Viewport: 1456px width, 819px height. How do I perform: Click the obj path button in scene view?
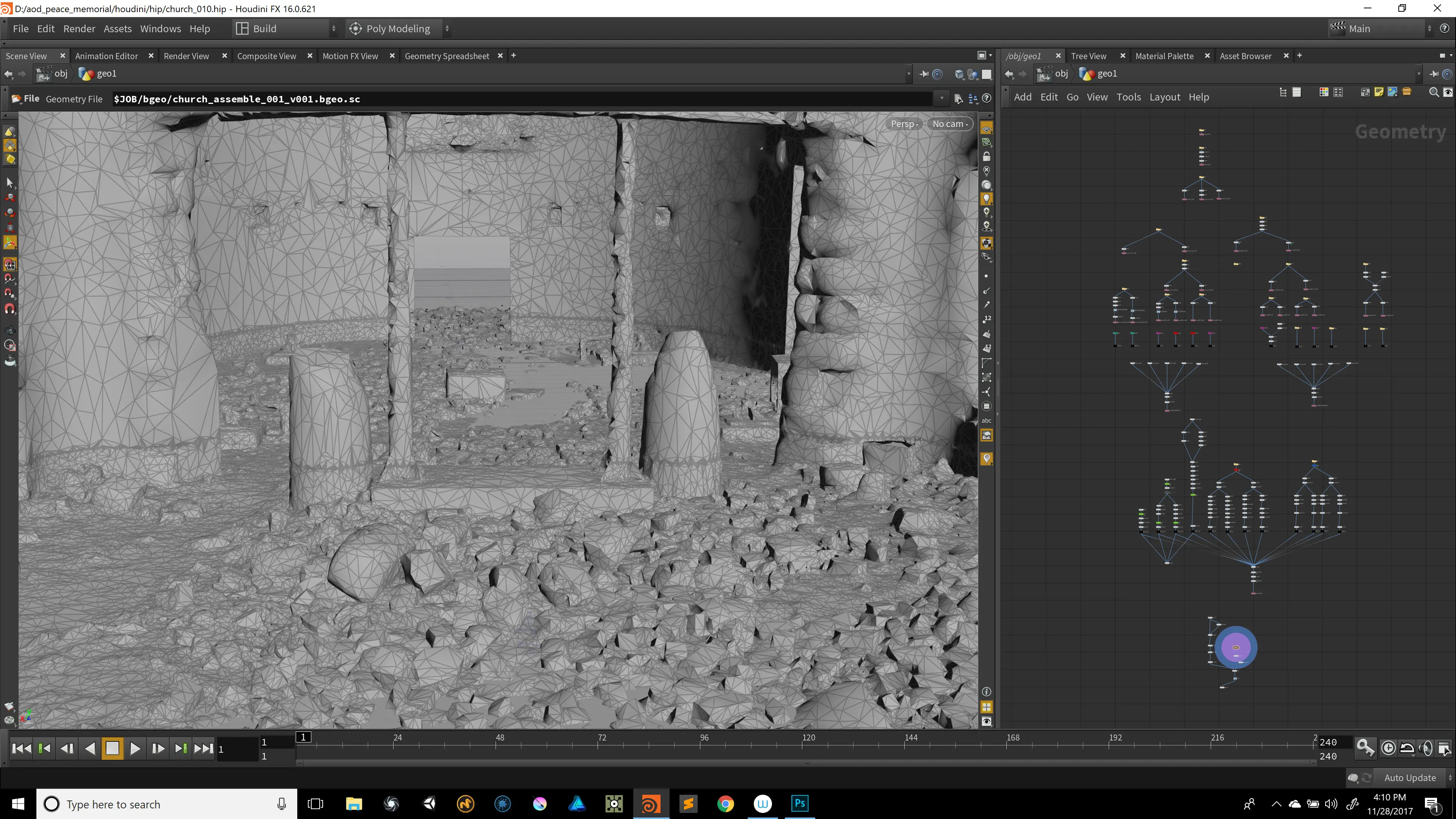click(x=52, y=74)
